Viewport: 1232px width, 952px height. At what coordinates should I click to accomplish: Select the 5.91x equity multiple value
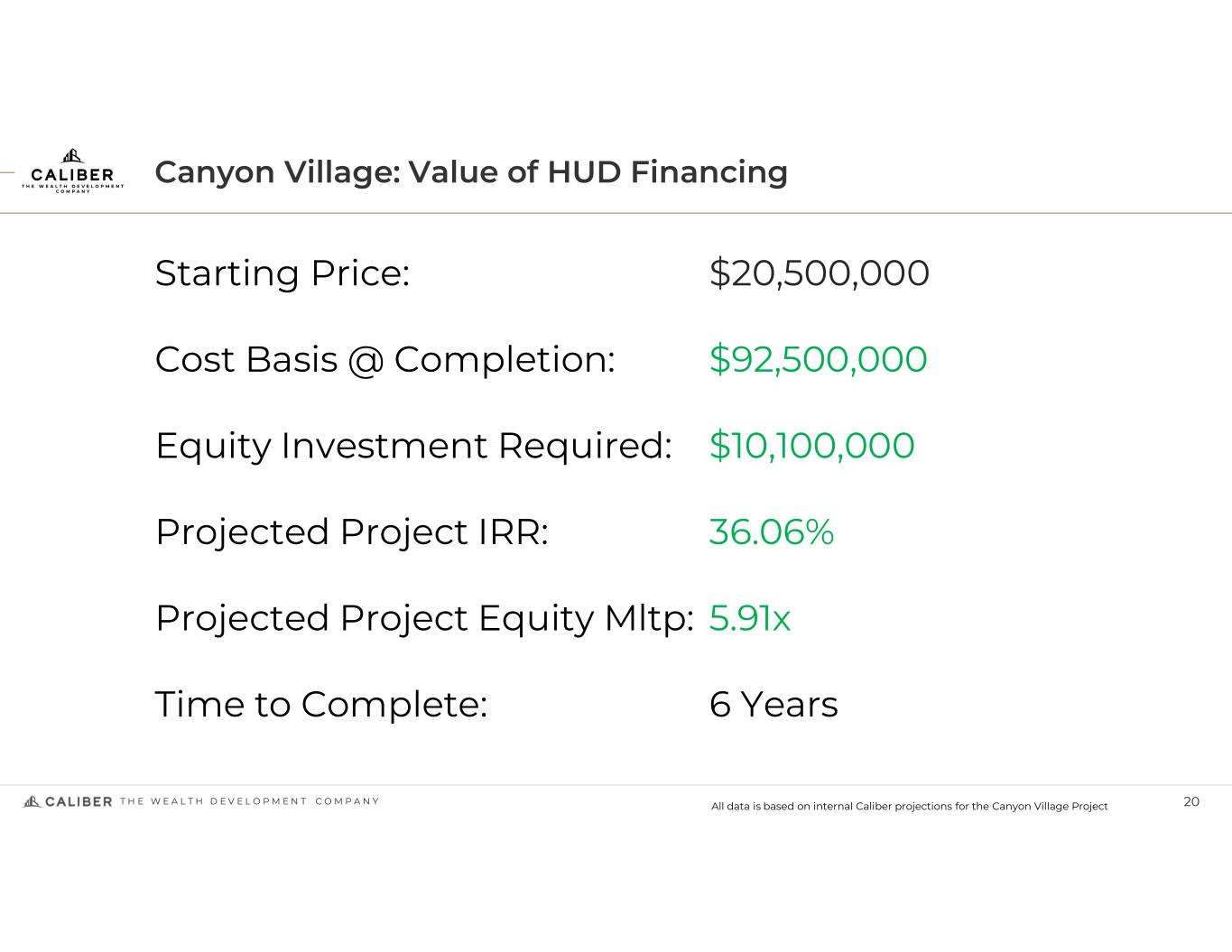749,618
